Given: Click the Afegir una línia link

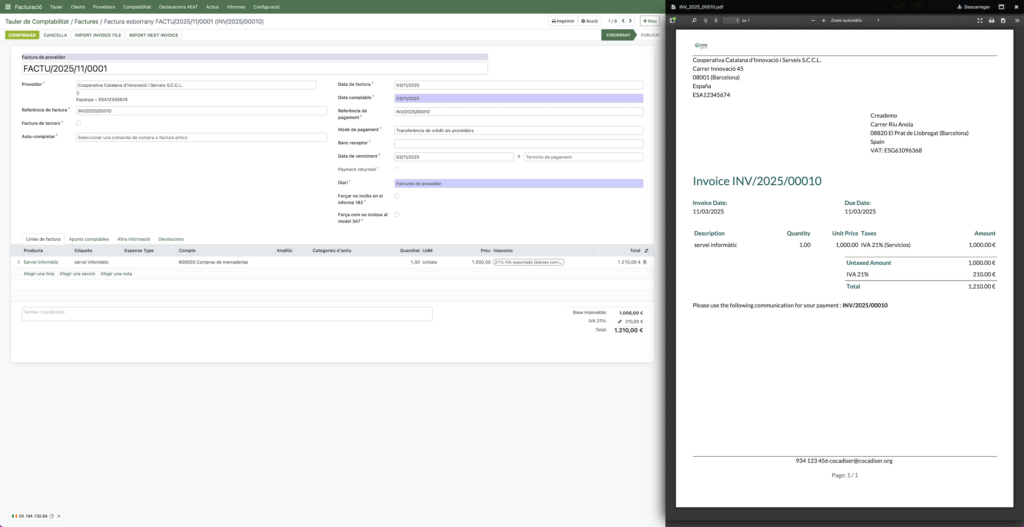Looking at the screenshot, I should click(x=38, y=273).
